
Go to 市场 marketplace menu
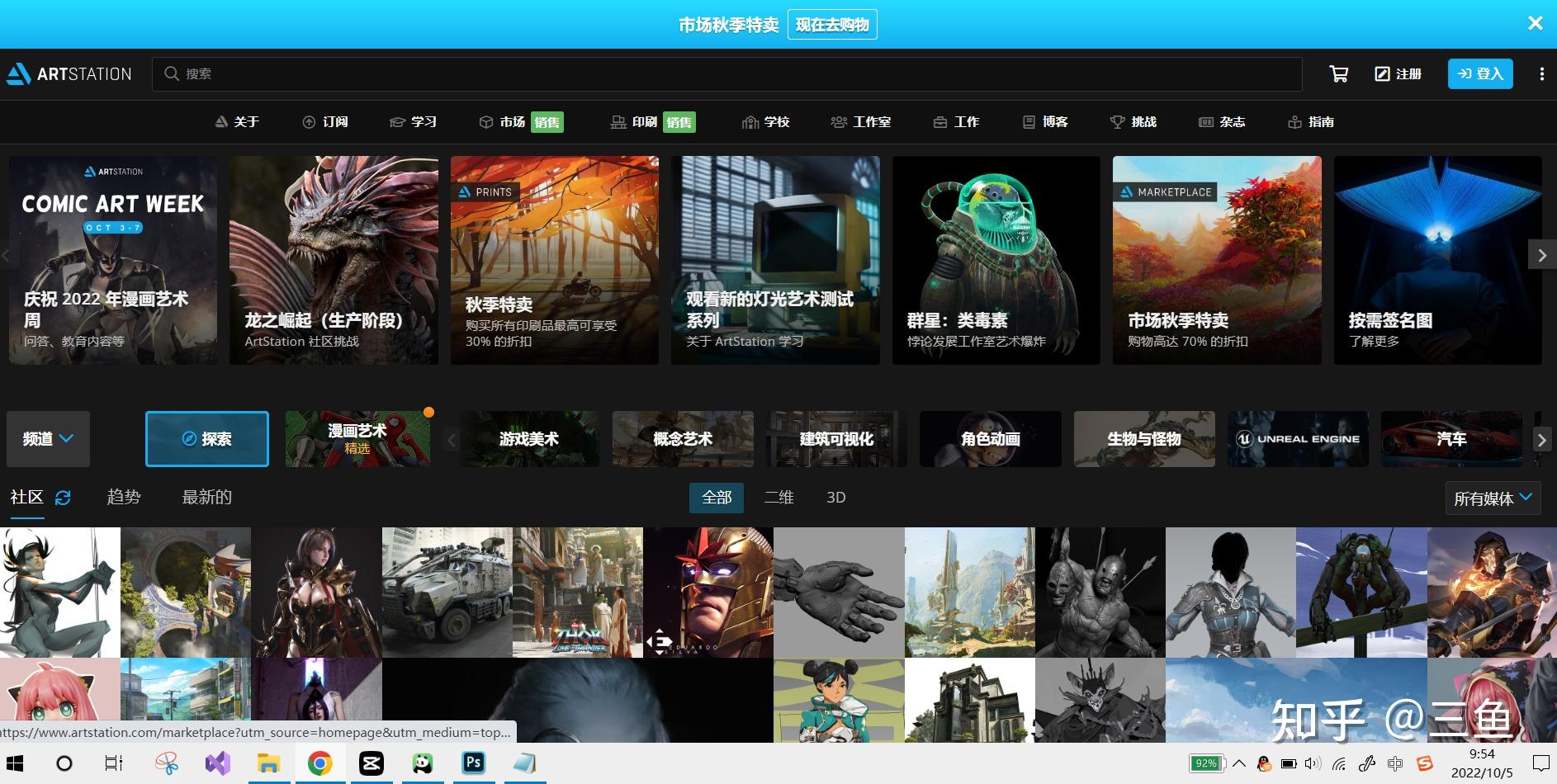coord(522,122)
